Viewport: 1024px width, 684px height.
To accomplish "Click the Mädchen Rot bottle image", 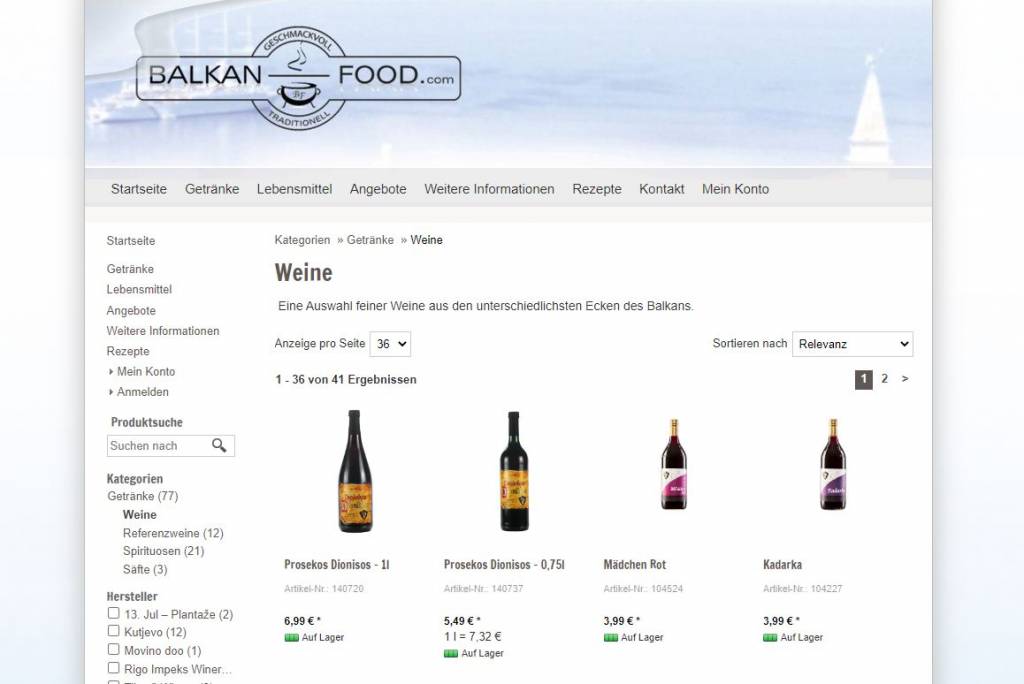I will coord(674,464).
